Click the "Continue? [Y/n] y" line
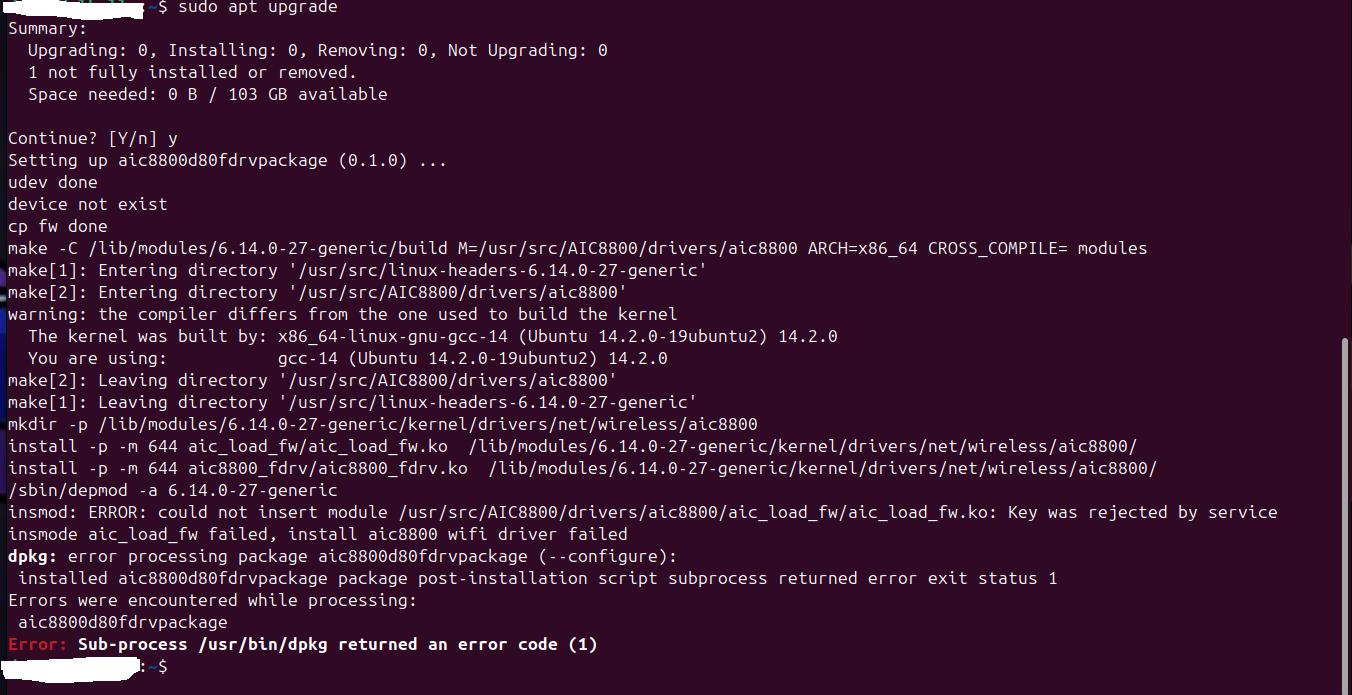The image size is (1352, 695). point(92,138)
